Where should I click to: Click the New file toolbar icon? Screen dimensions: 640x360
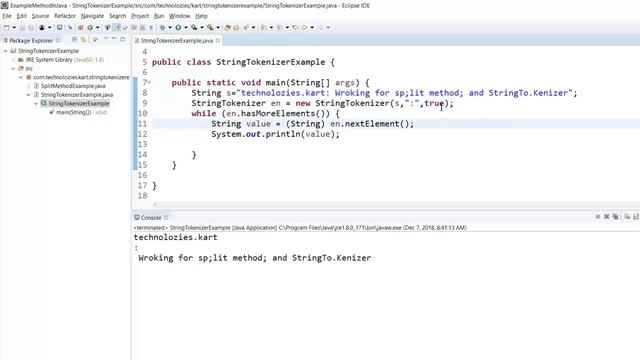tap(7, 27)
